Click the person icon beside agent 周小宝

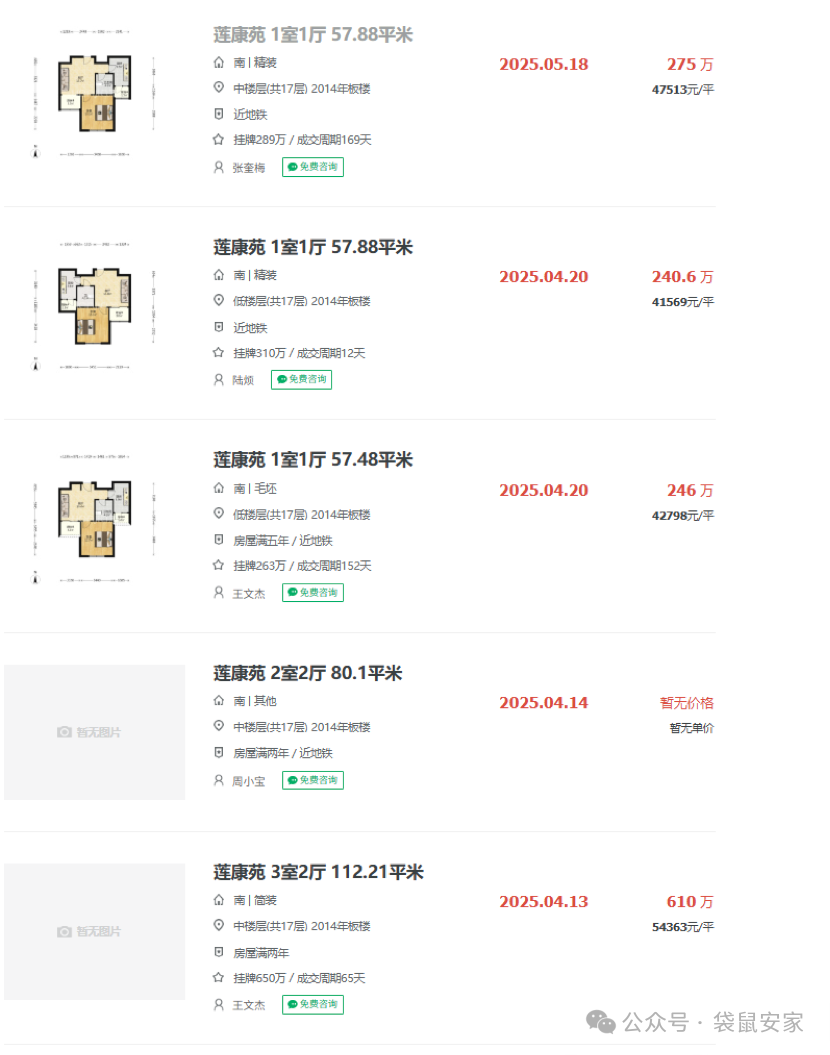[x=219, y=780]
